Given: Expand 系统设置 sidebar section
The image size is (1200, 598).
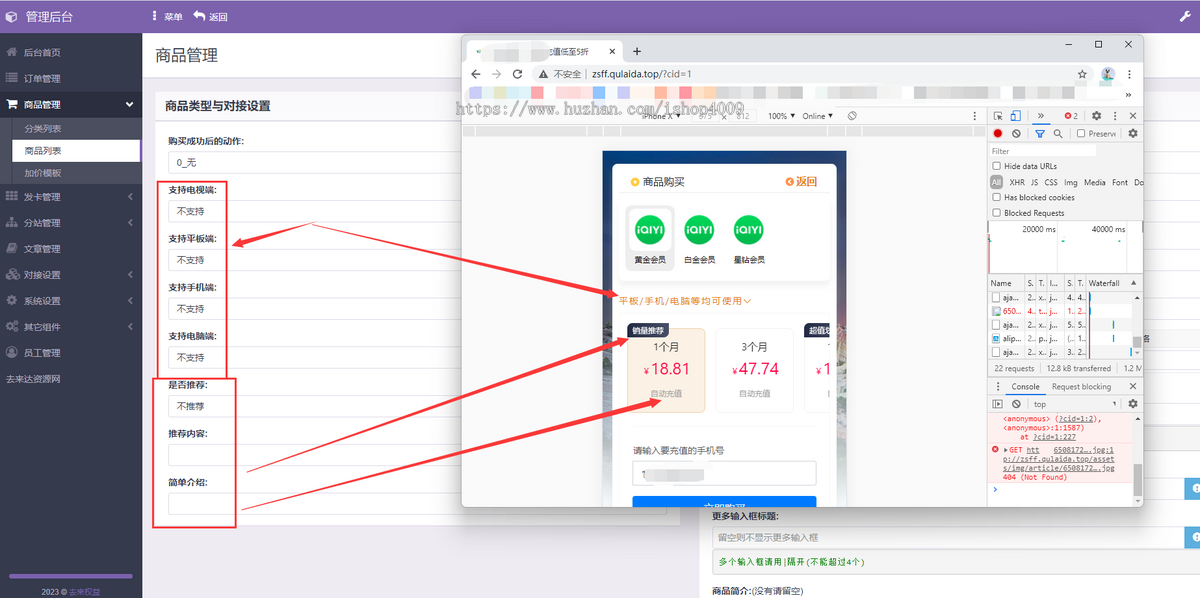Looking at the screenshot, I should pyautogui.click(x=71, y=300).
